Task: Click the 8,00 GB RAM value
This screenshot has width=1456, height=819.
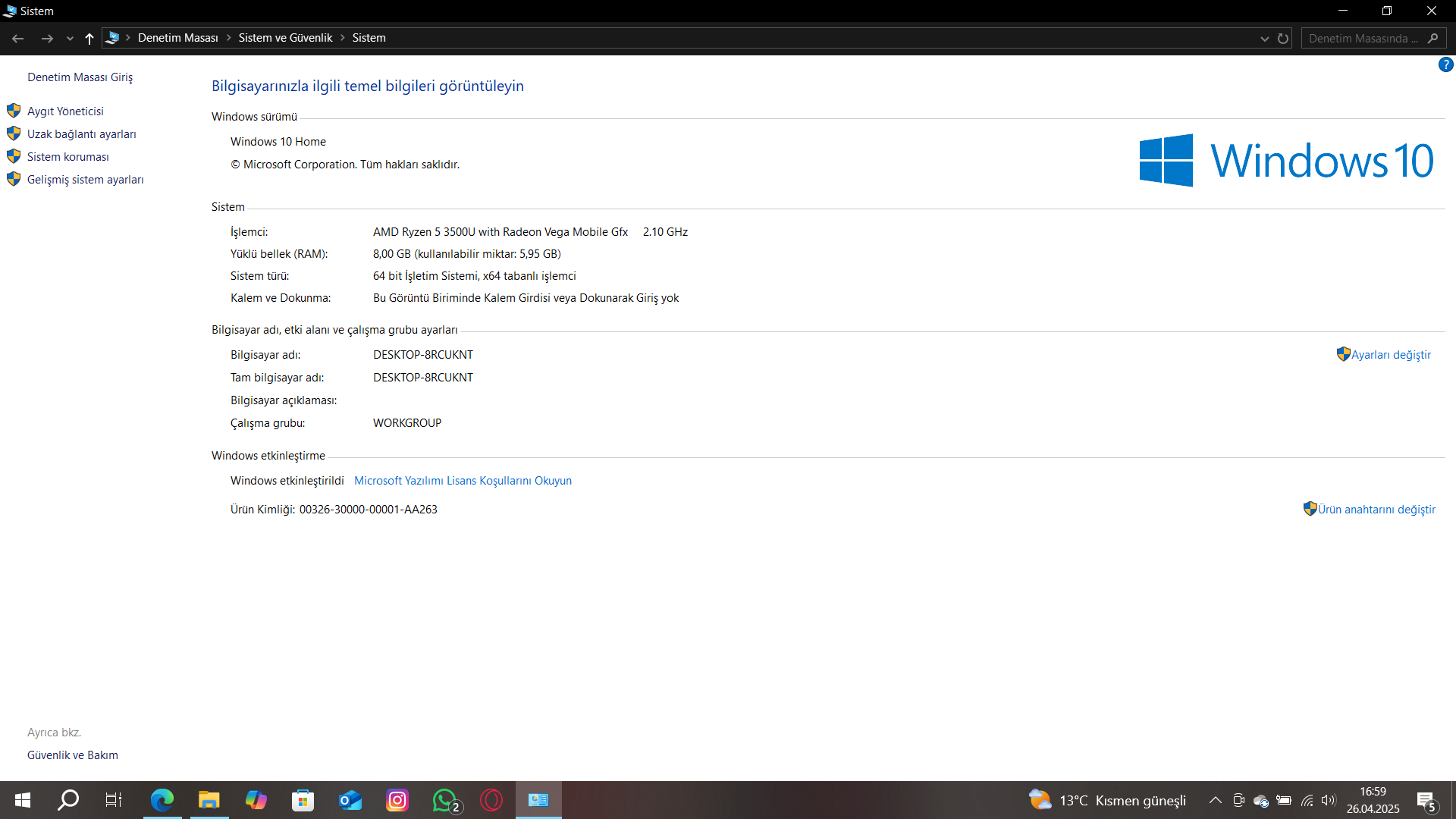Action: coord(467,254)
